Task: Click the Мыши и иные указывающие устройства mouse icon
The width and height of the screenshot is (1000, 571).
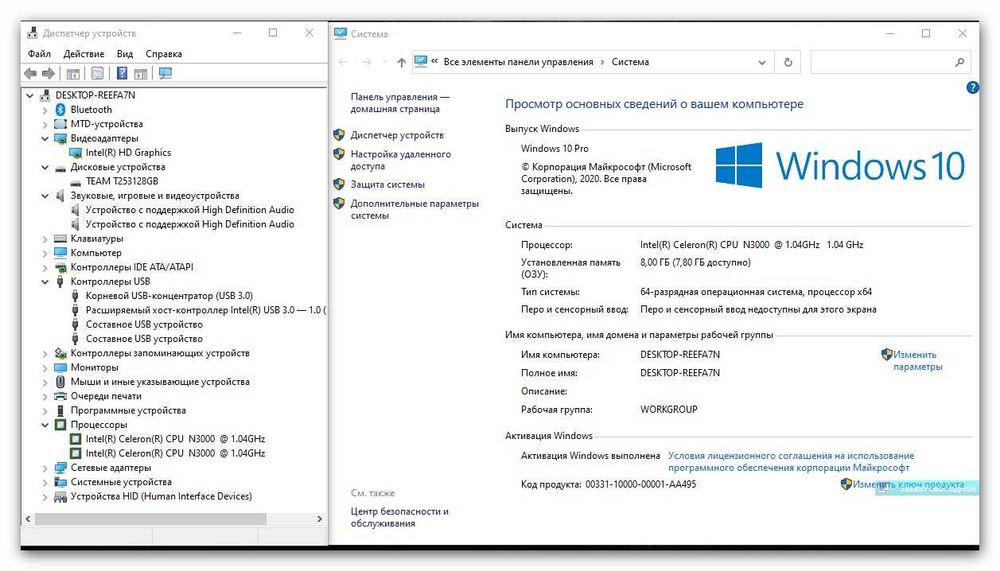Action: 61,382
